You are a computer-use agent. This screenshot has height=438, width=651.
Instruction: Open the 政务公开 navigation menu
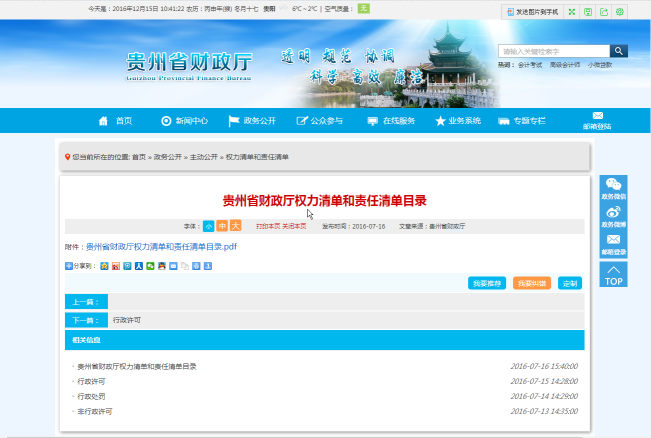(x=251, y=121)
